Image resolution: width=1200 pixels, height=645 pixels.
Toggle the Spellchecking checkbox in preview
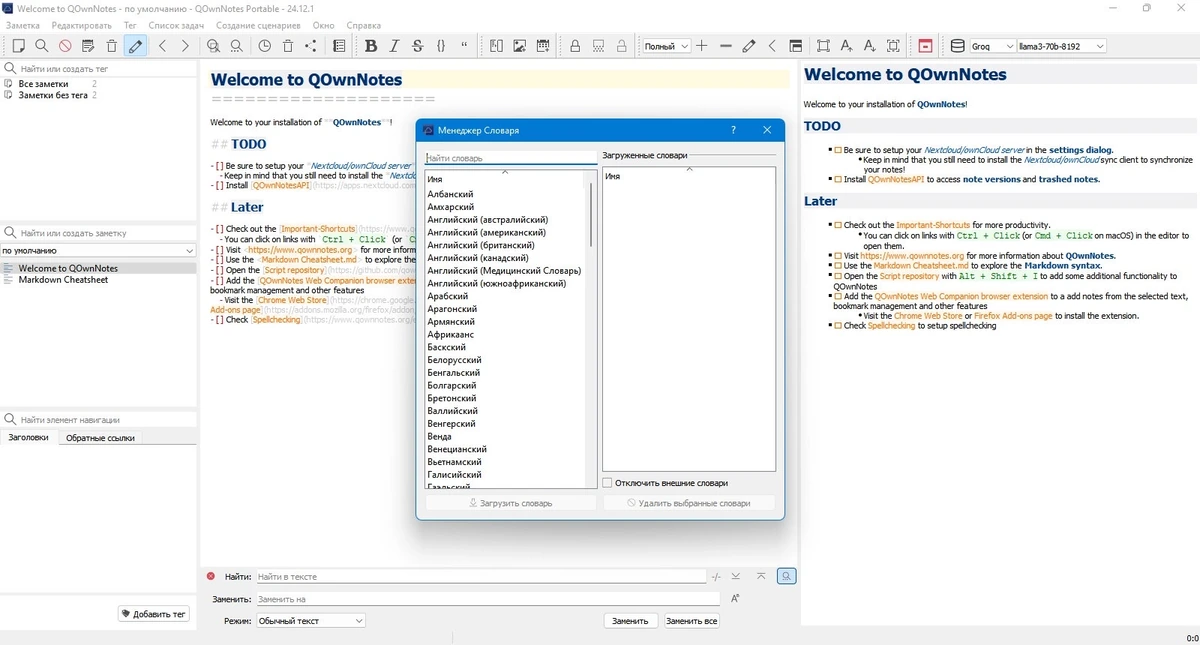838,326
